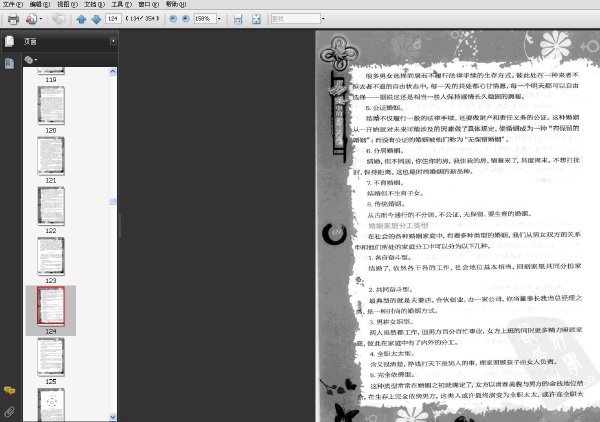
Task: Click the bookmarks panel icon in left sidebar
Action: coord(9,64)
